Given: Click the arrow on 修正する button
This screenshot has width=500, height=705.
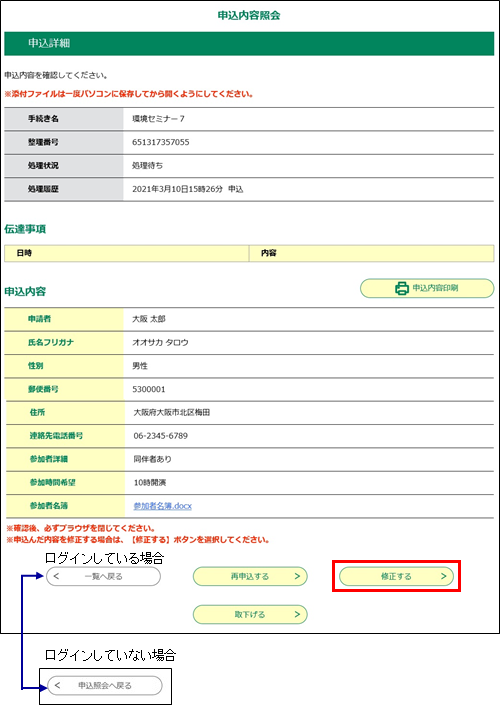Looking at the screenshot, I should 443,576.
